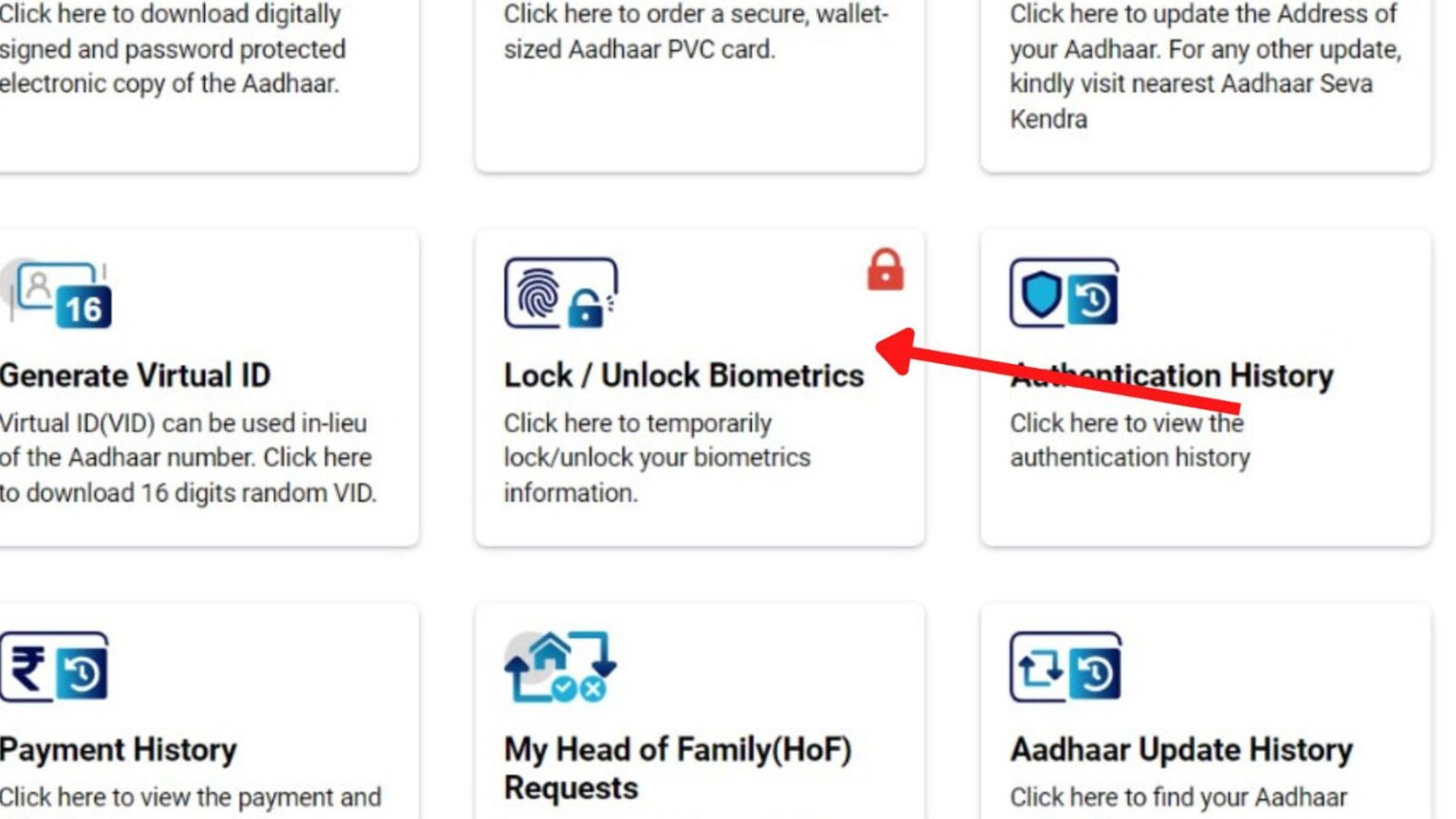Select the Lock / Unlock Biometrics heading
Image resolution: width=1456 pixels, height=819 pixels.
click(683, 374)
